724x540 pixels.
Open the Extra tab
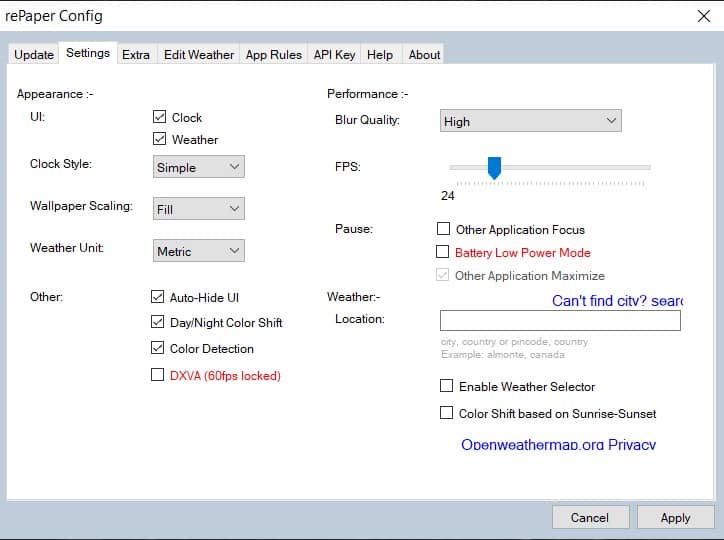[x=136, y=54]
